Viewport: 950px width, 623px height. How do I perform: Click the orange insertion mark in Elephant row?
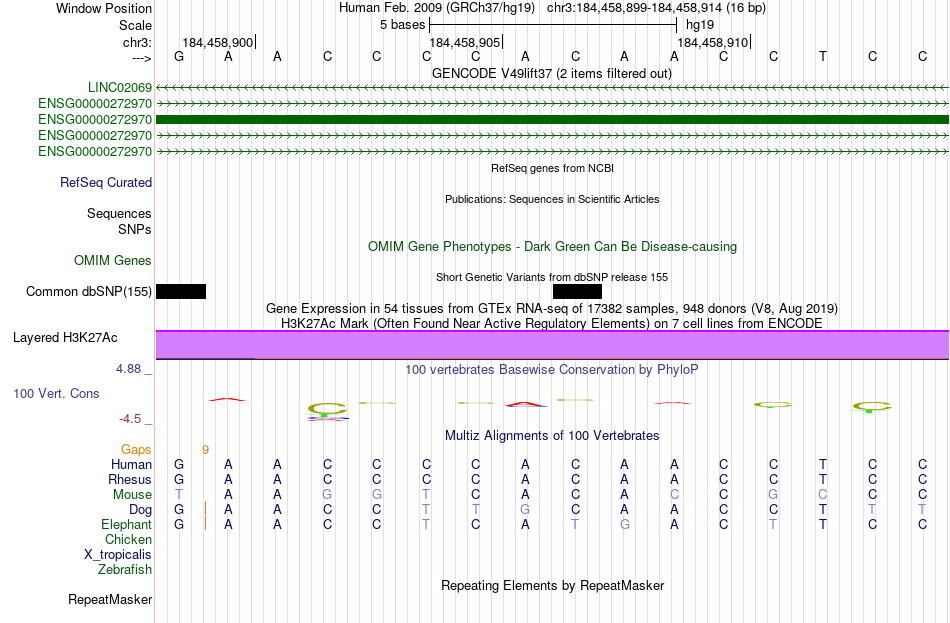(205, 523)
